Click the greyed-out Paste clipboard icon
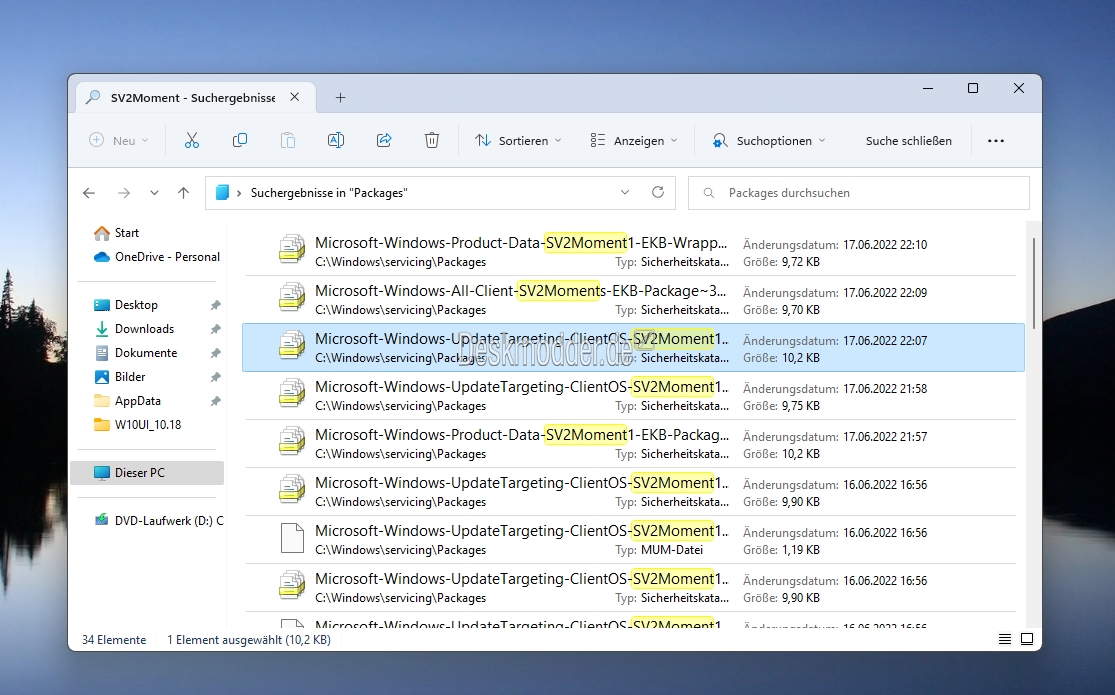 click(288, 141)
